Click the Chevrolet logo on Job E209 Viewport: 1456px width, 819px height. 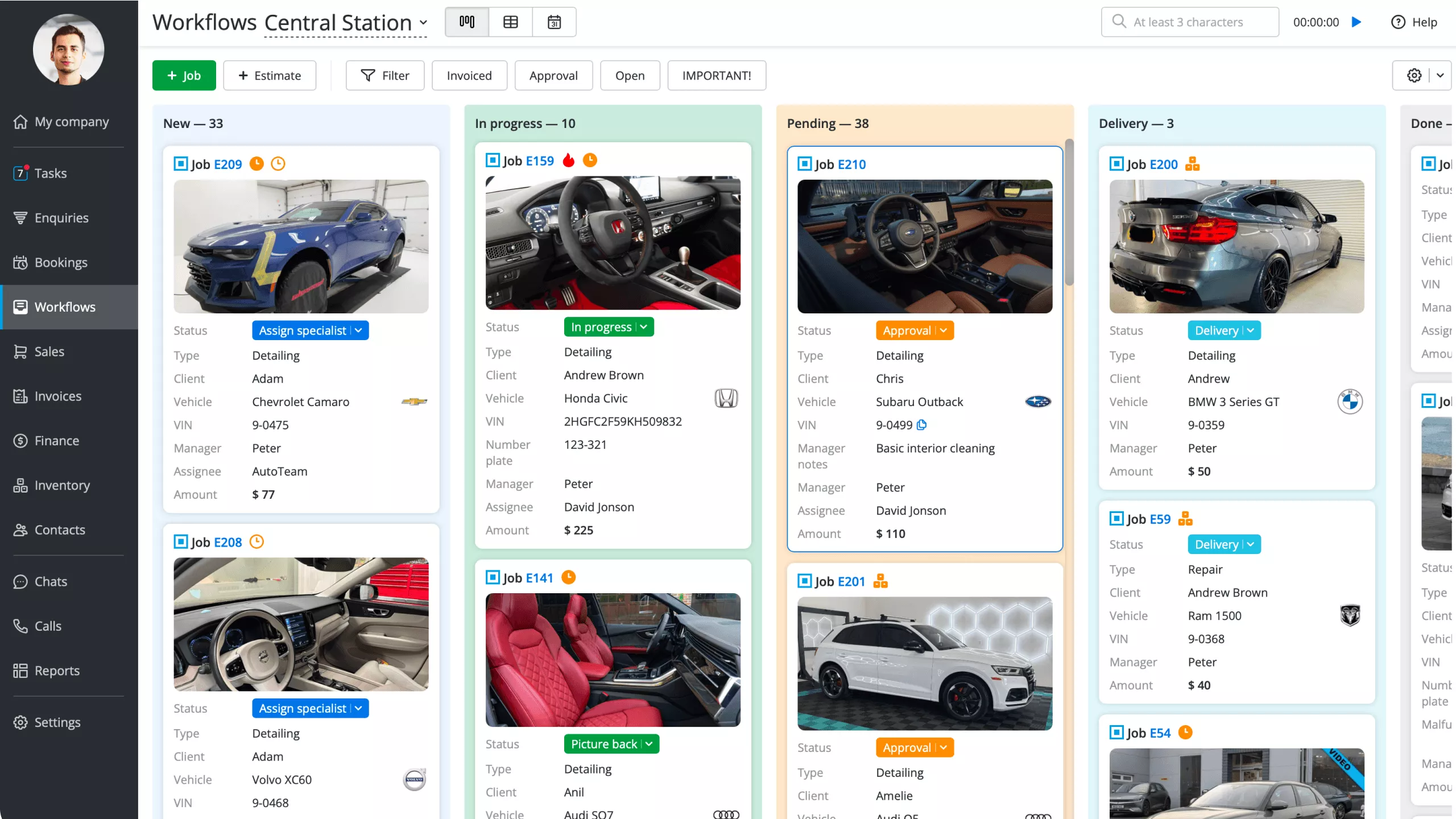pos(414,402)
